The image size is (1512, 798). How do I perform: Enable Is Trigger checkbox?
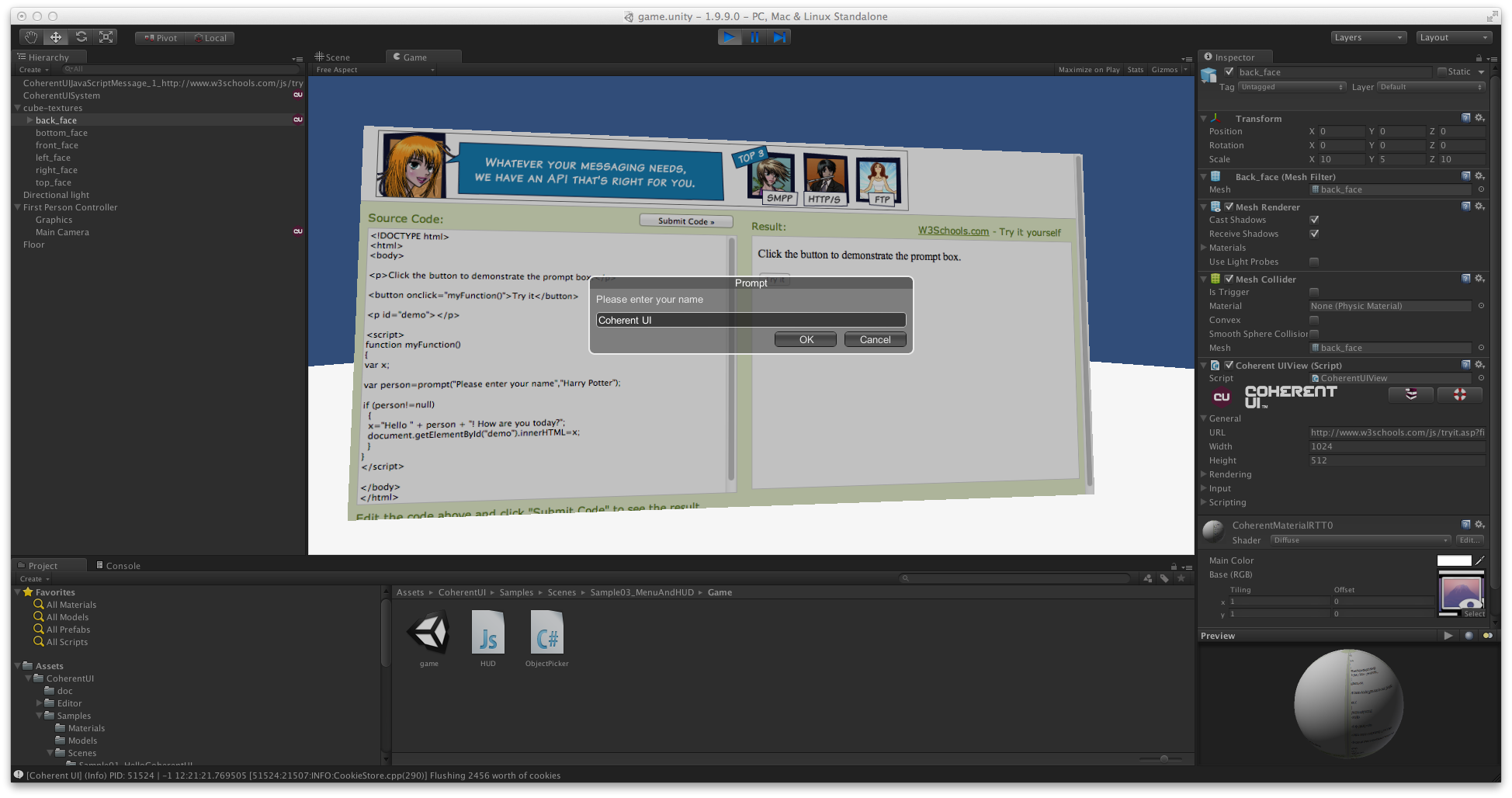coord(1314,292)
